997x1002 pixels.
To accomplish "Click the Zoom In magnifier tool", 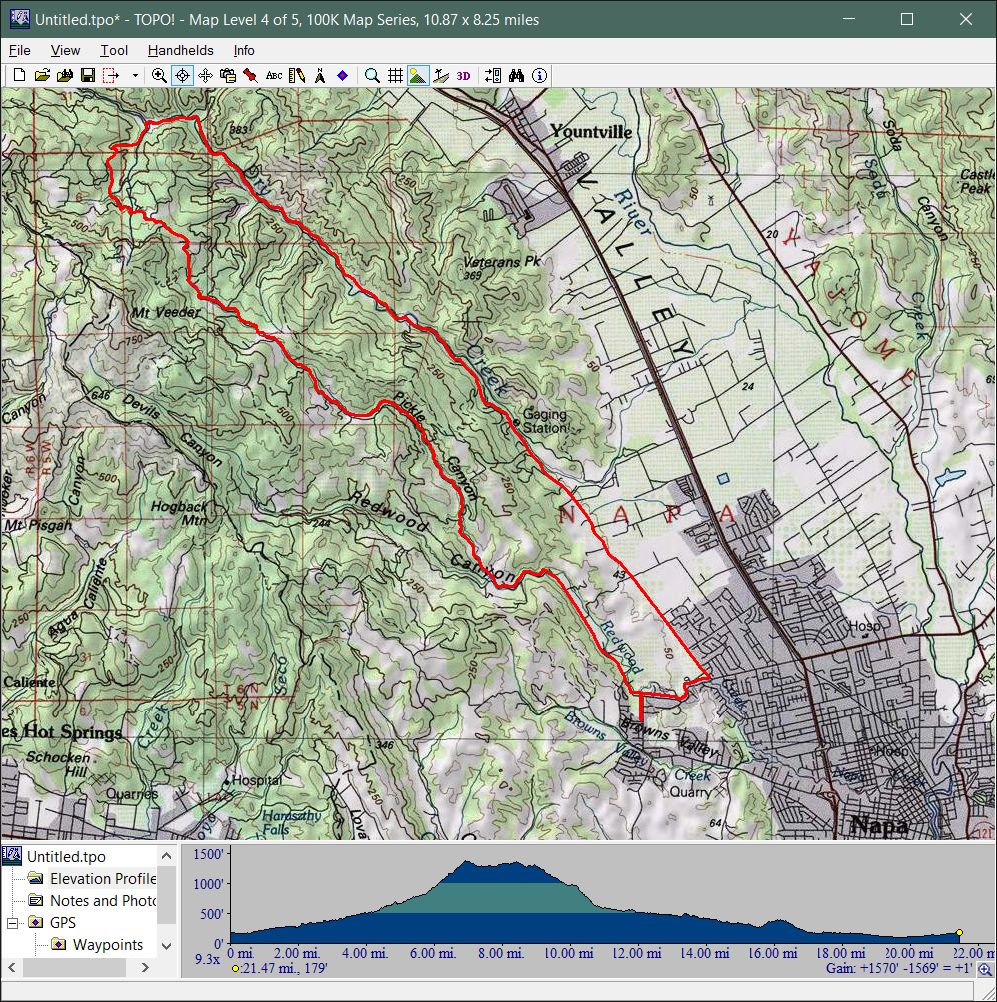I will coord(159,75).
